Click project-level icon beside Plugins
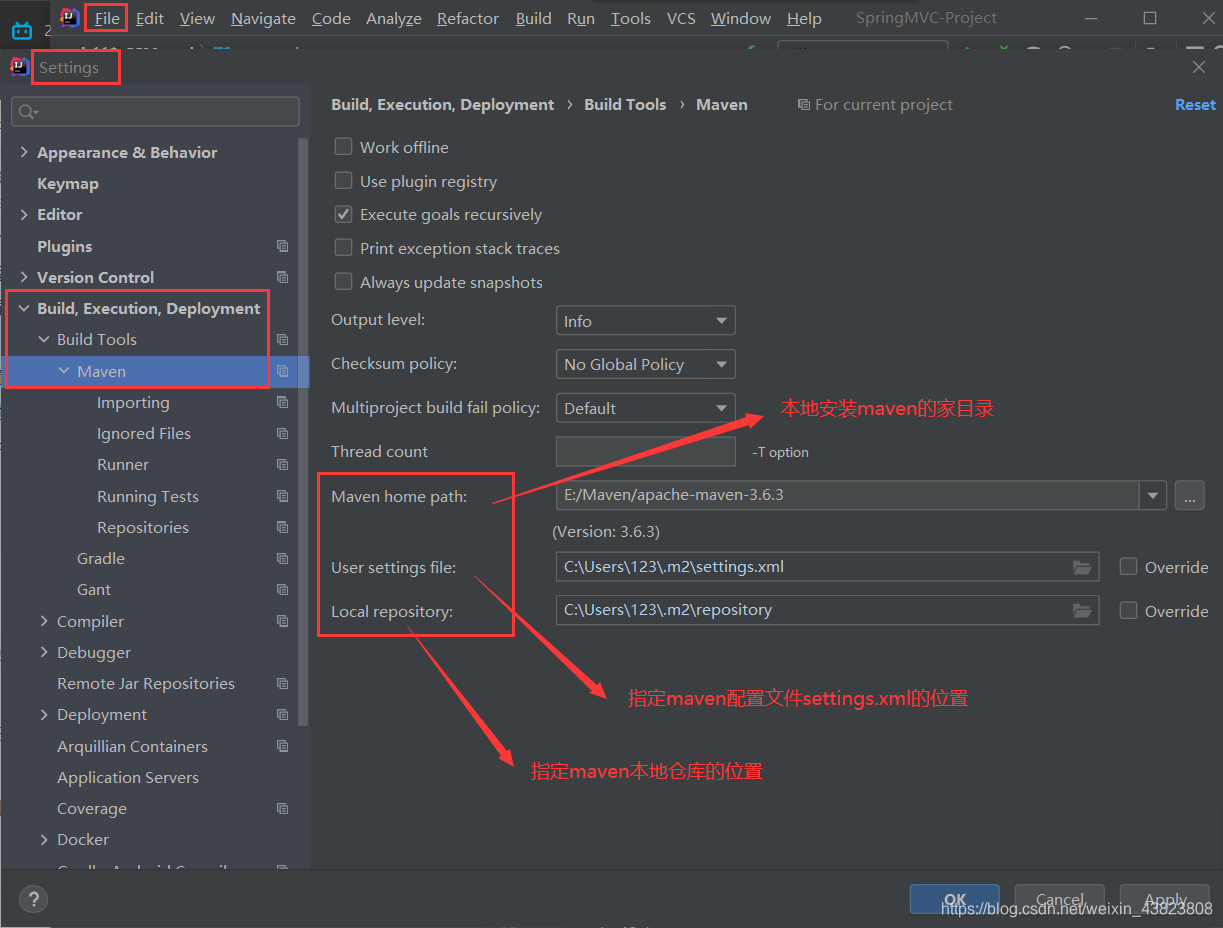The width and height of the screenshot is (1223, 928). coord(282,246)
